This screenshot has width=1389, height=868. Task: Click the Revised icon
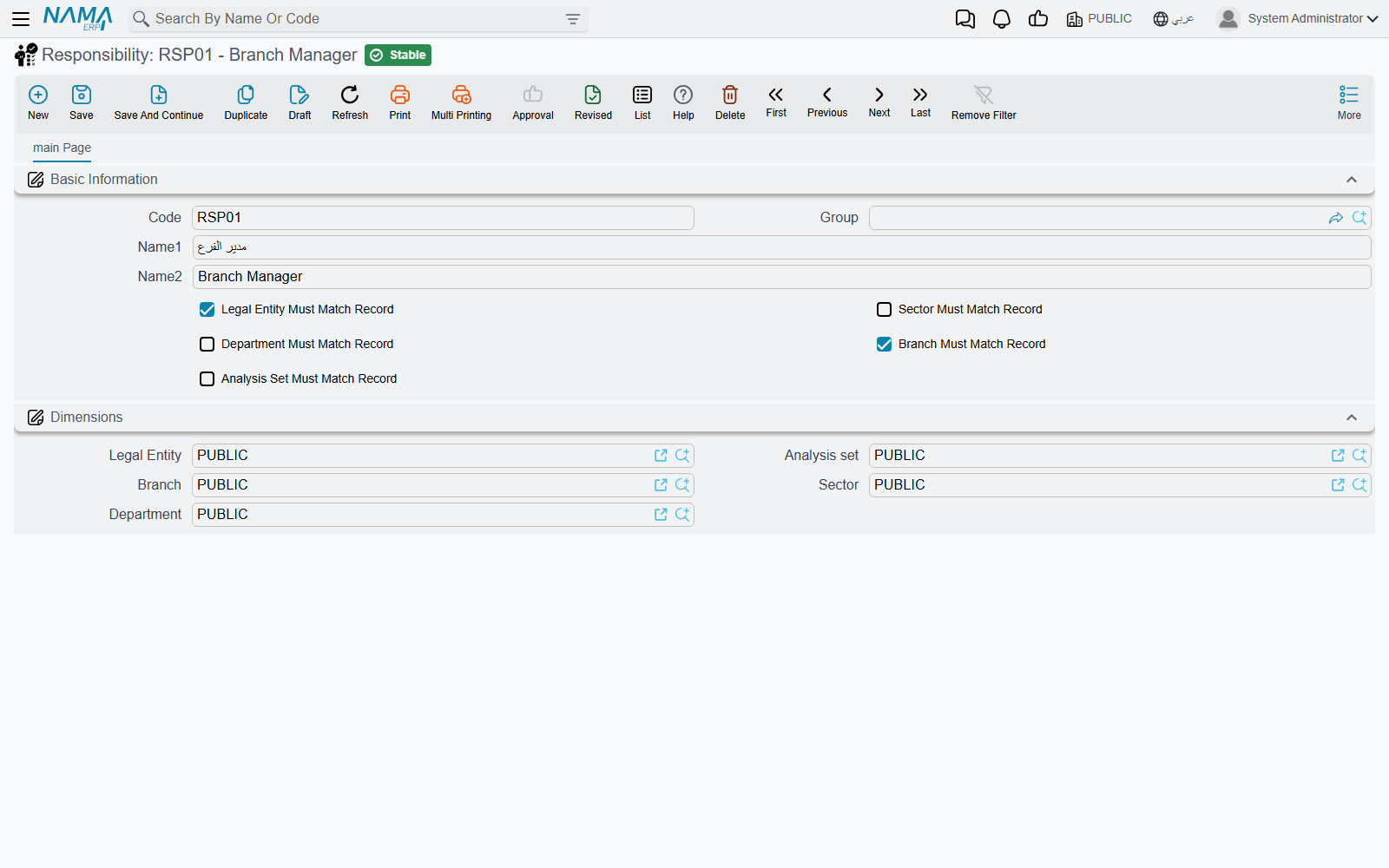[x=593, y=102]
